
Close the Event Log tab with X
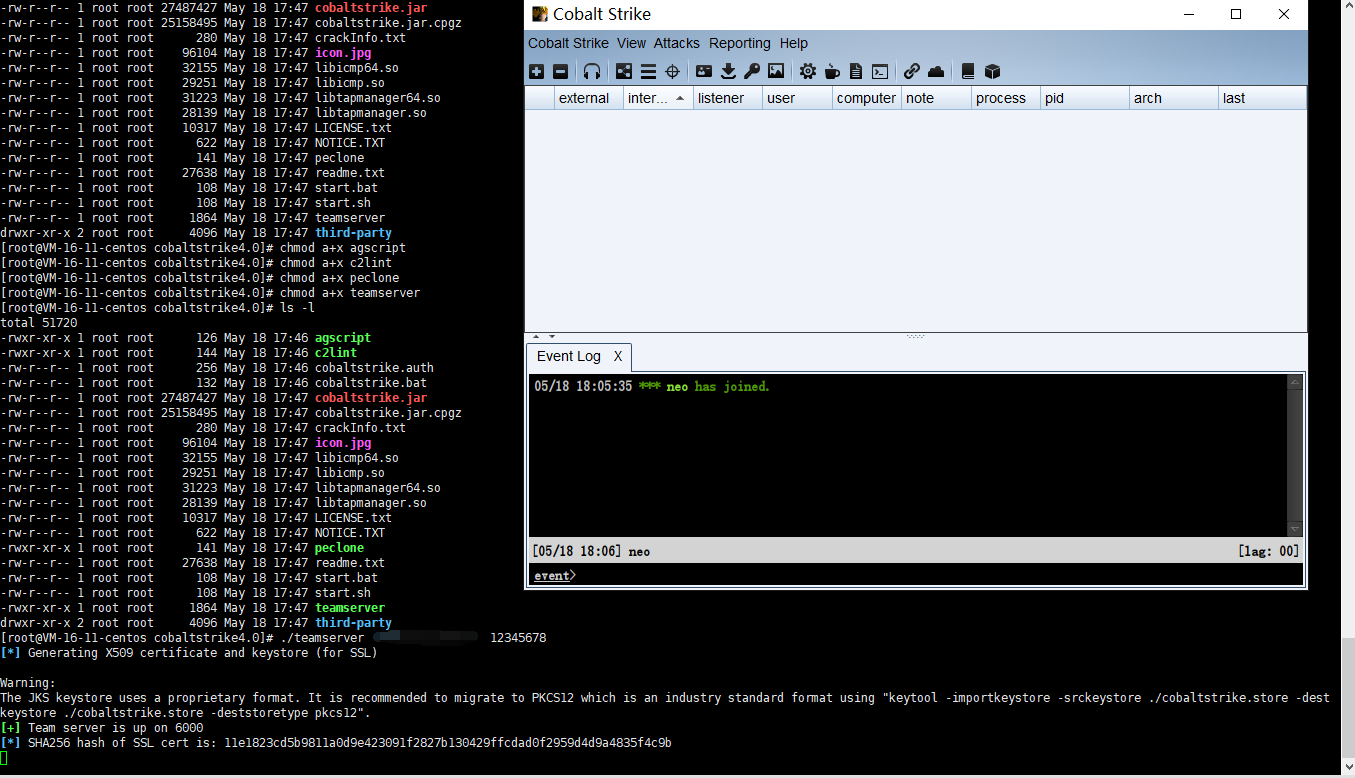[x=618, y=356]
